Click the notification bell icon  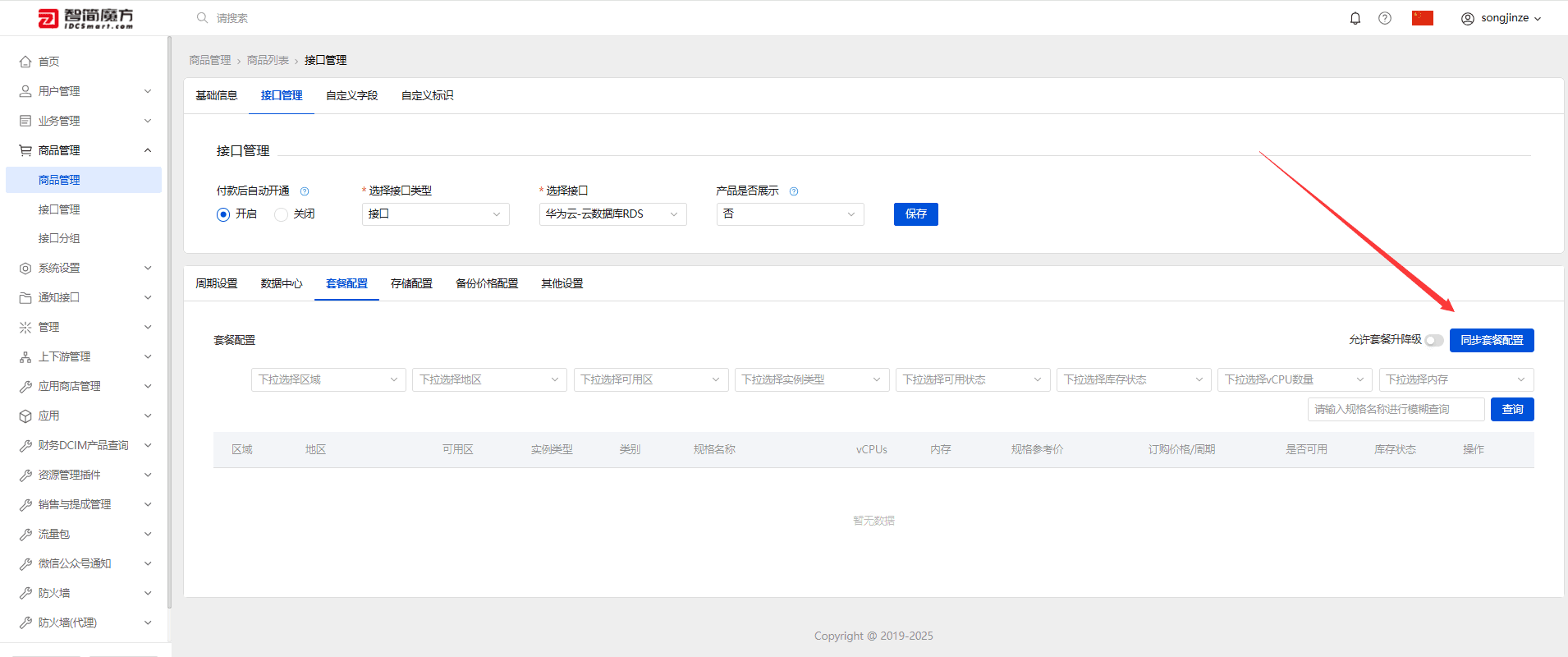(x=1355, y=18)
